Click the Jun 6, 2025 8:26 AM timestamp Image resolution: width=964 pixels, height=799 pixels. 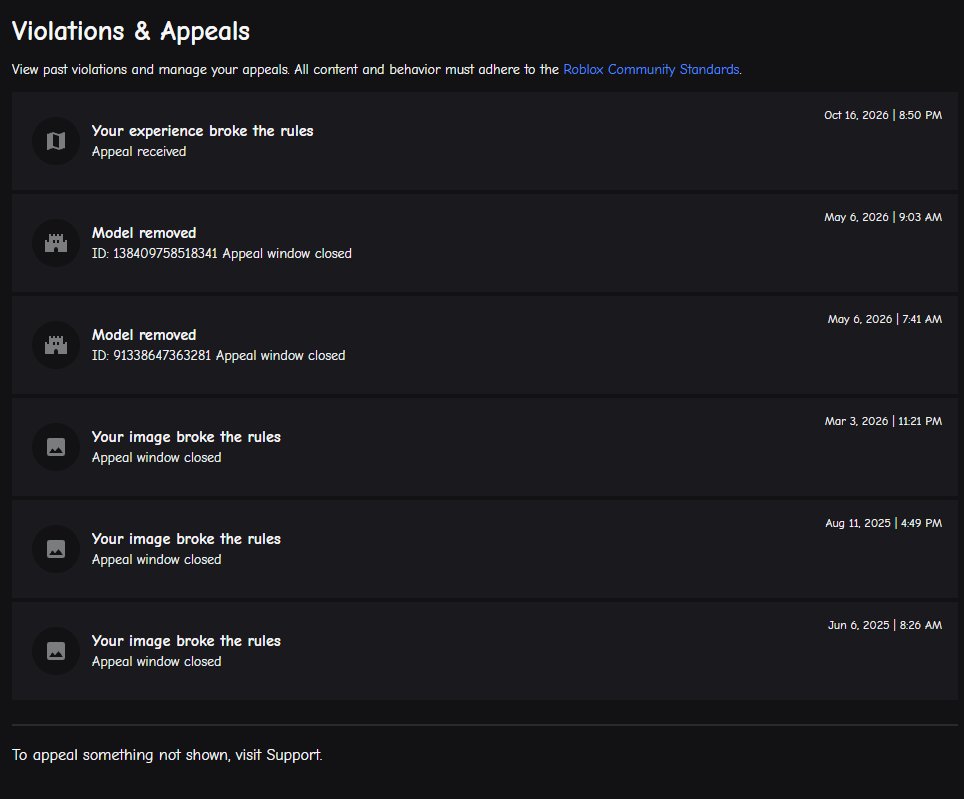pos(885,625)
